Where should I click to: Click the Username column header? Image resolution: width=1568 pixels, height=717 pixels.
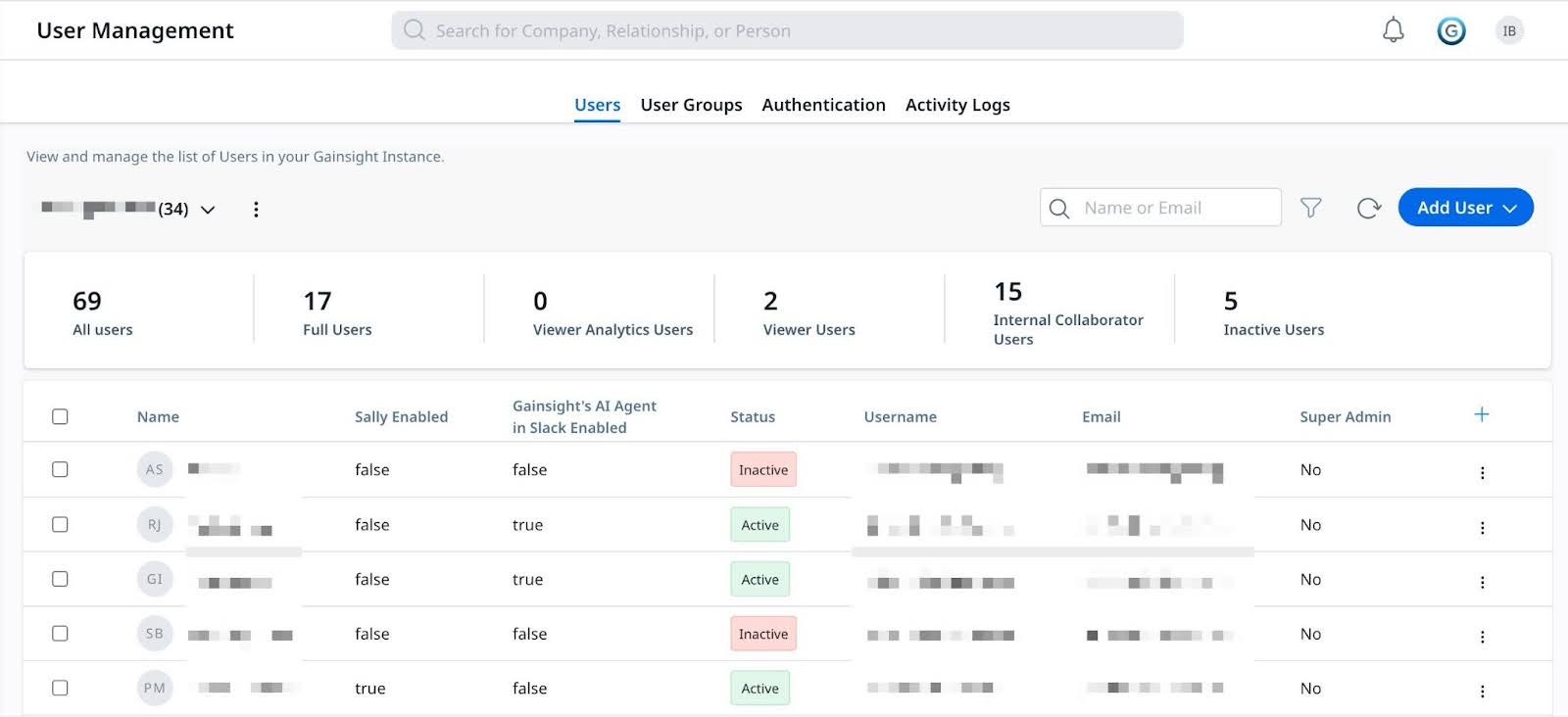pos(900,417)
